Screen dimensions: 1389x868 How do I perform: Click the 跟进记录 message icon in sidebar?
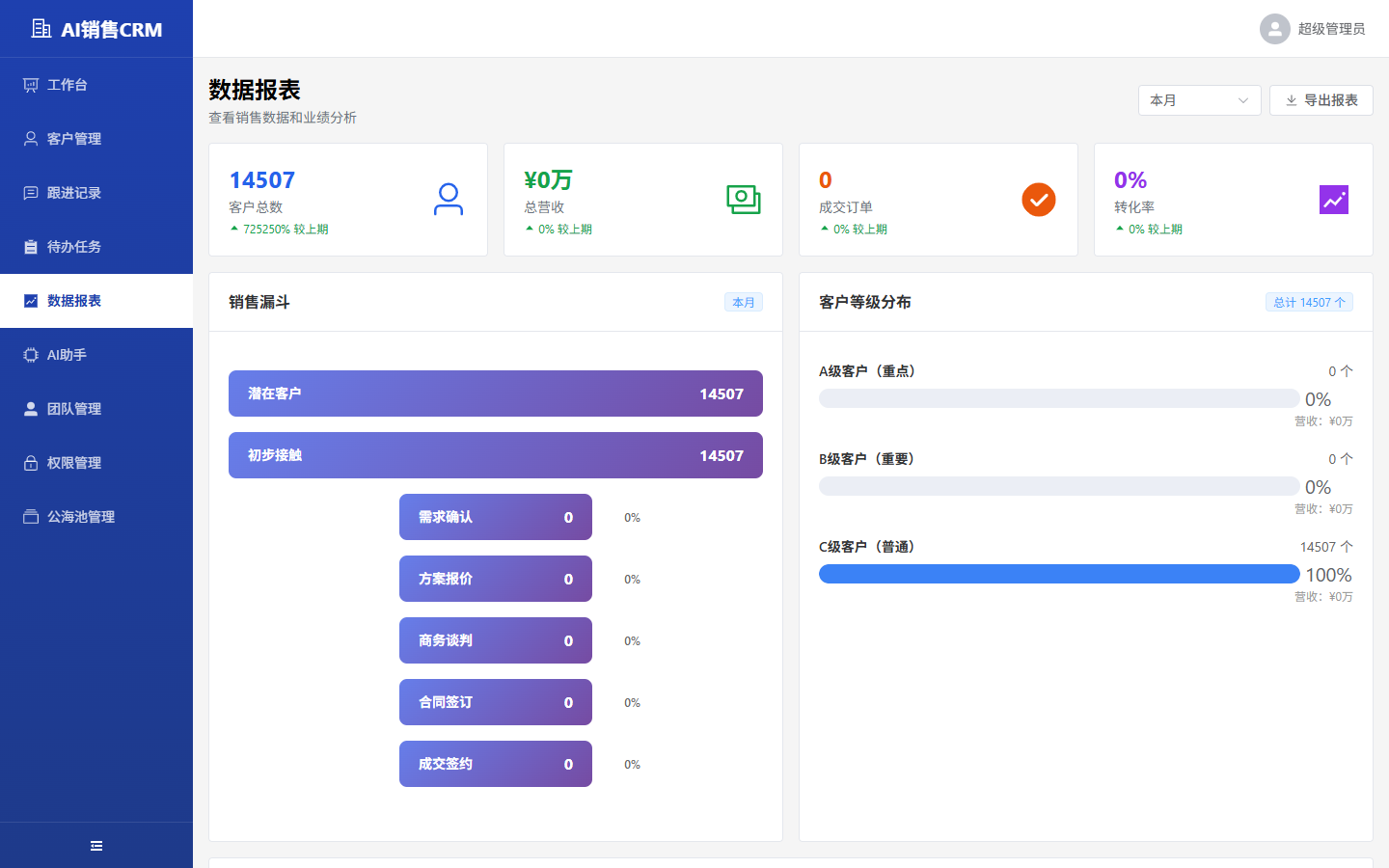click(x=31, y=193)
